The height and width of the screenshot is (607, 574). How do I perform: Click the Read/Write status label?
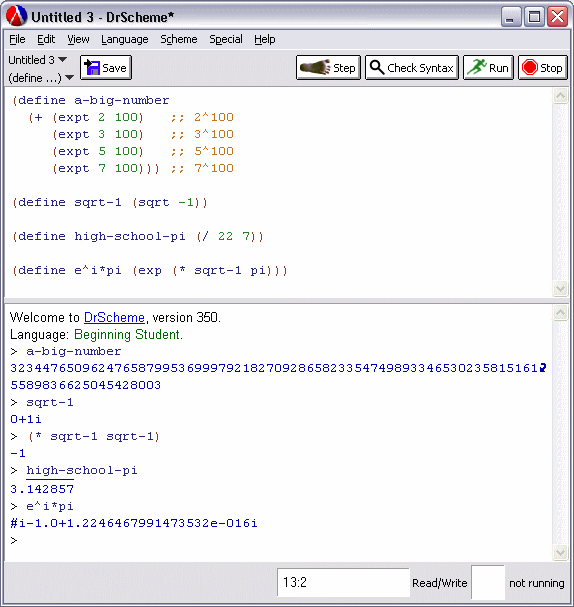440,583
